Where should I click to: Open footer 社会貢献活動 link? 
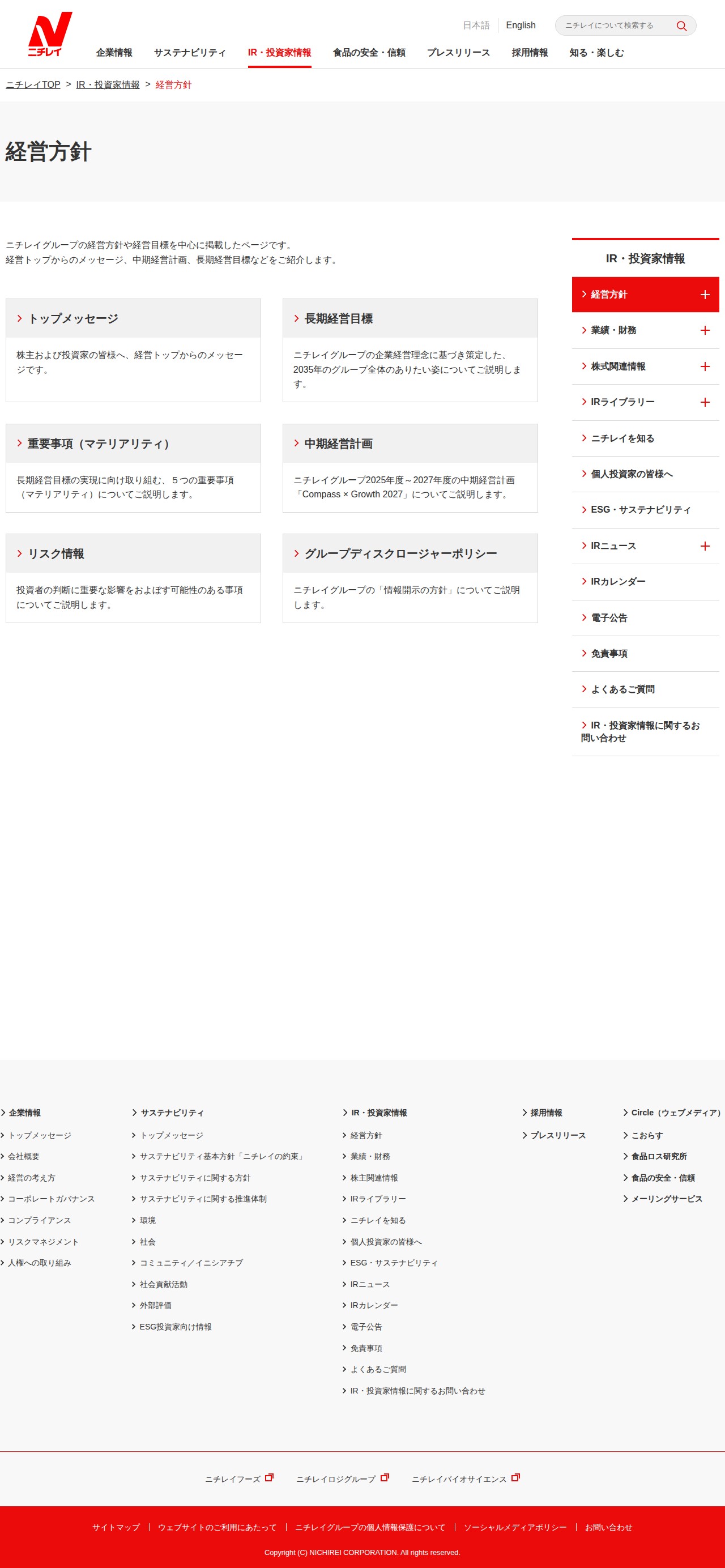pos(163,1284)
